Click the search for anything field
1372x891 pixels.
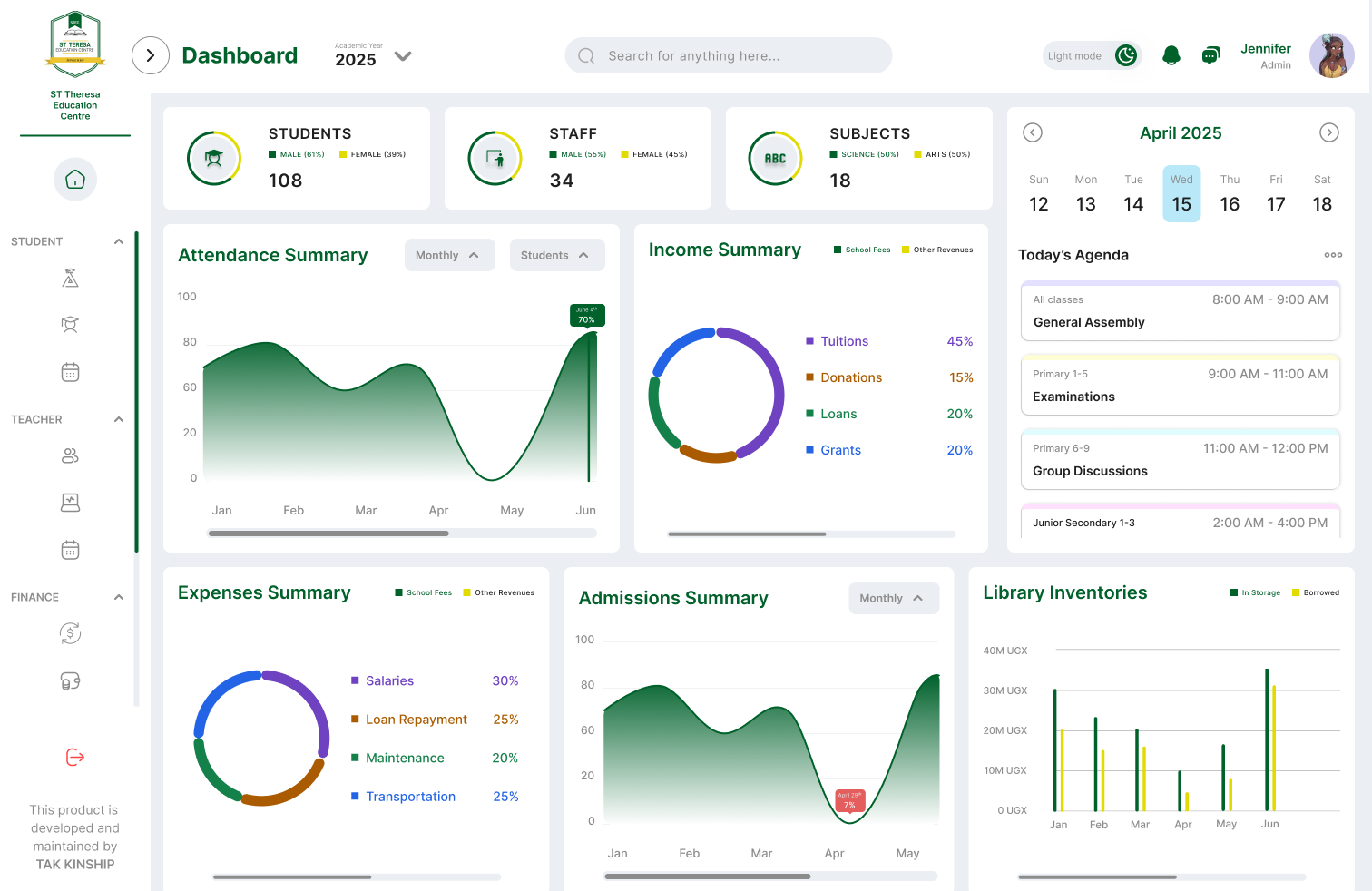click(729, 55)
